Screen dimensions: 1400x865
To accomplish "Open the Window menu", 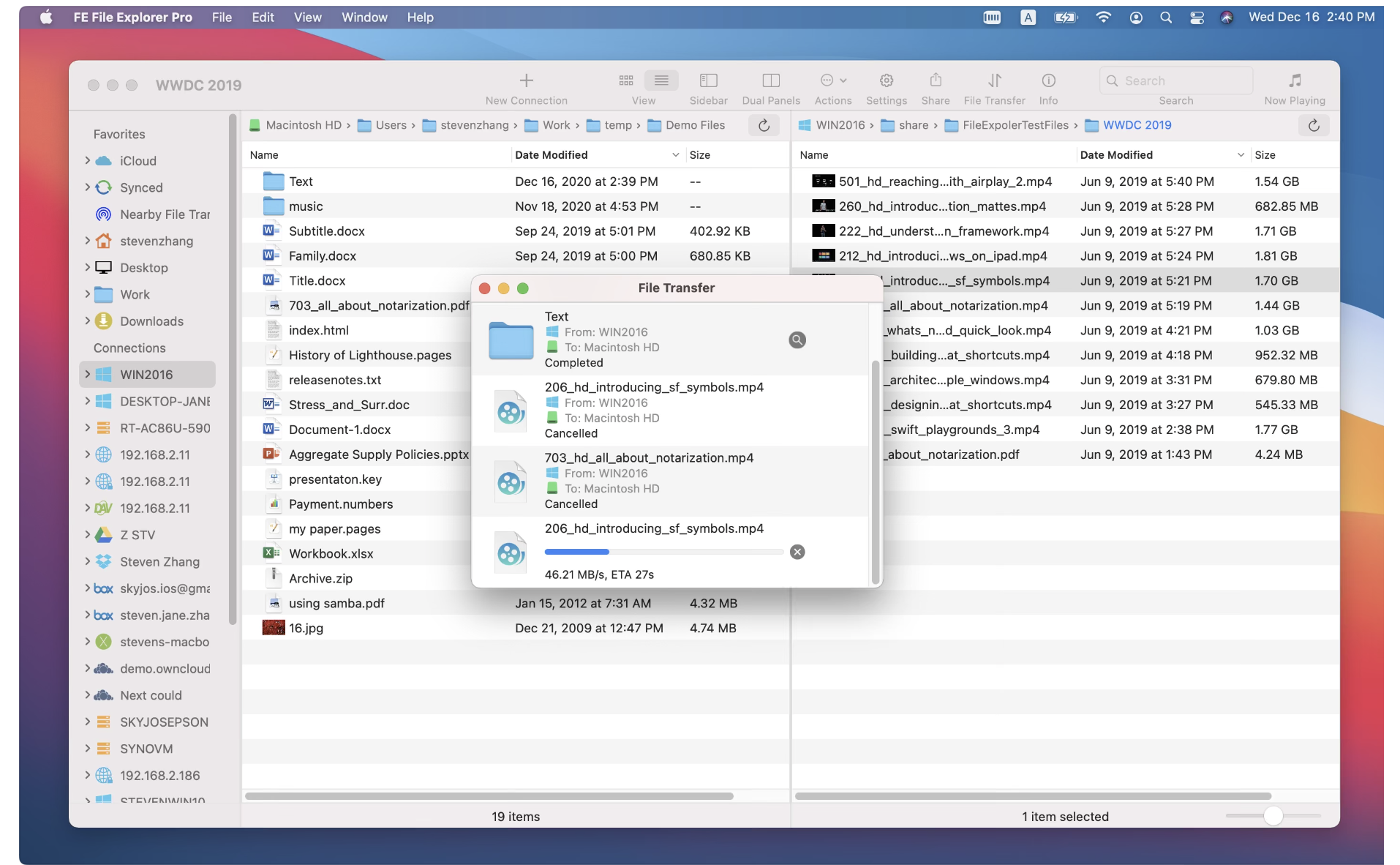I will click(x=364, y=17).
